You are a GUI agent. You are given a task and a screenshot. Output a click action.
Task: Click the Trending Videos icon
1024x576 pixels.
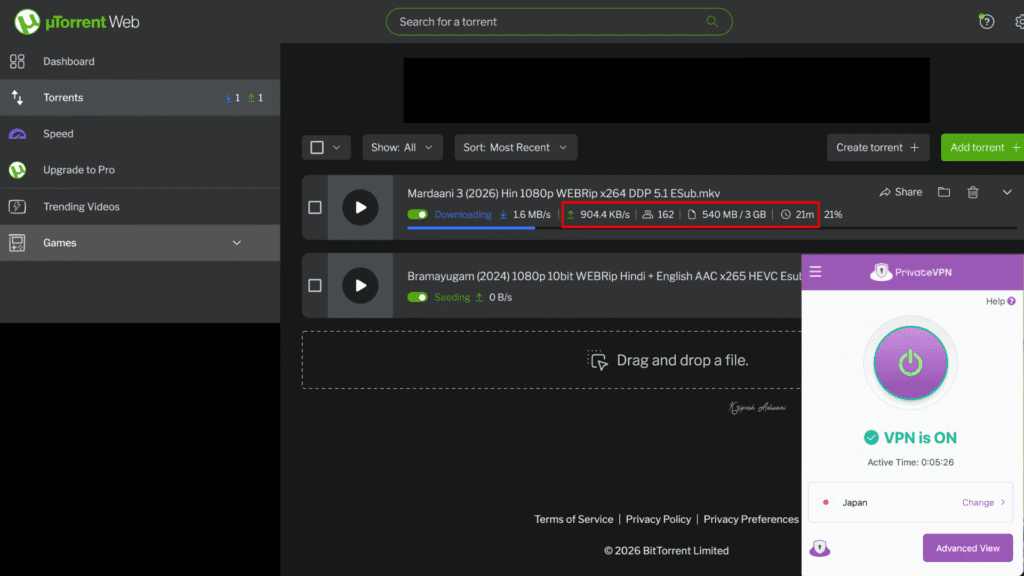tap(17, 206)
